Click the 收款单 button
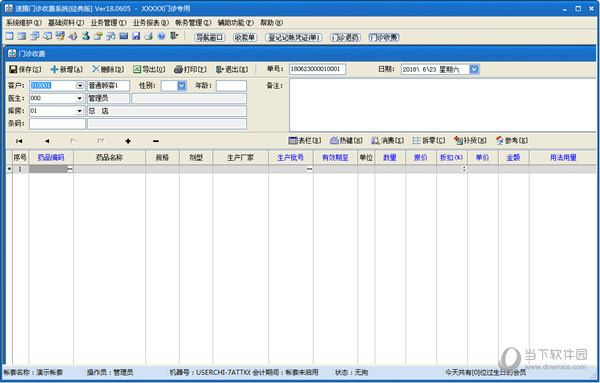 point(245,37)
